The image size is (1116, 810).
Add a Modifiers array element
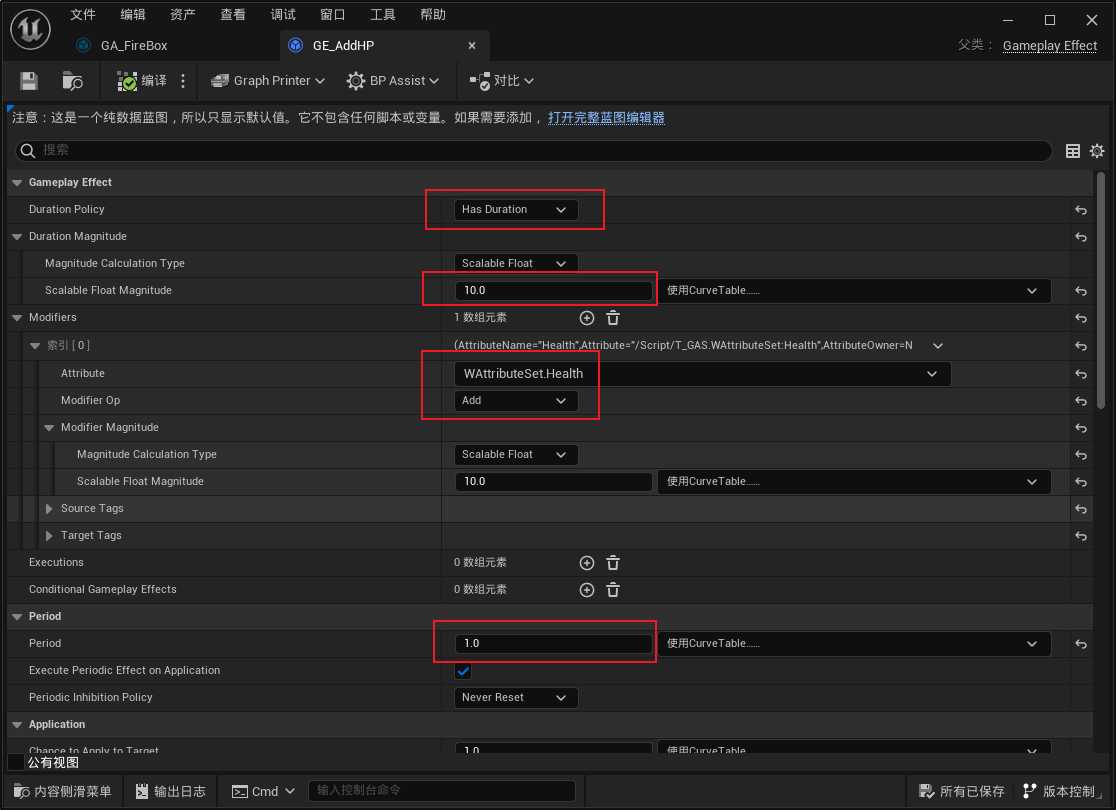pos(587,318)
